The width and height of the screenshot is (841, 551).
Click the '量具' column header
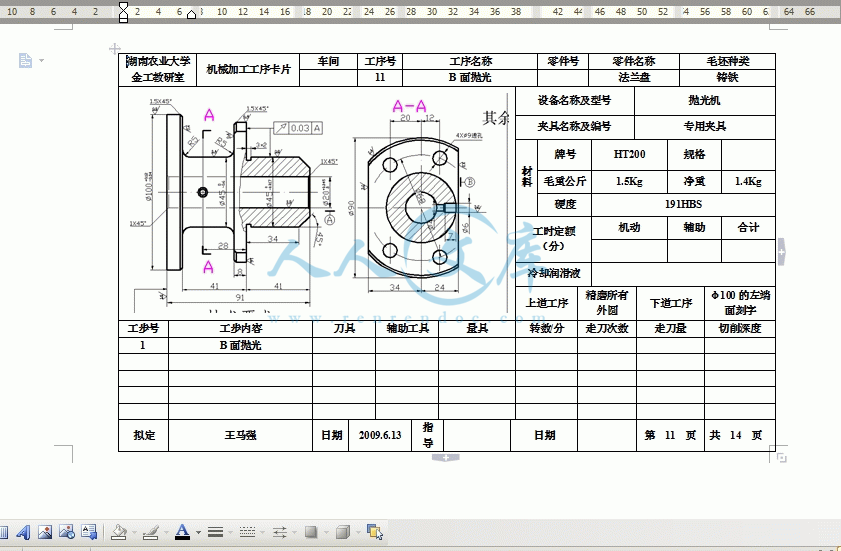(477, 329)
